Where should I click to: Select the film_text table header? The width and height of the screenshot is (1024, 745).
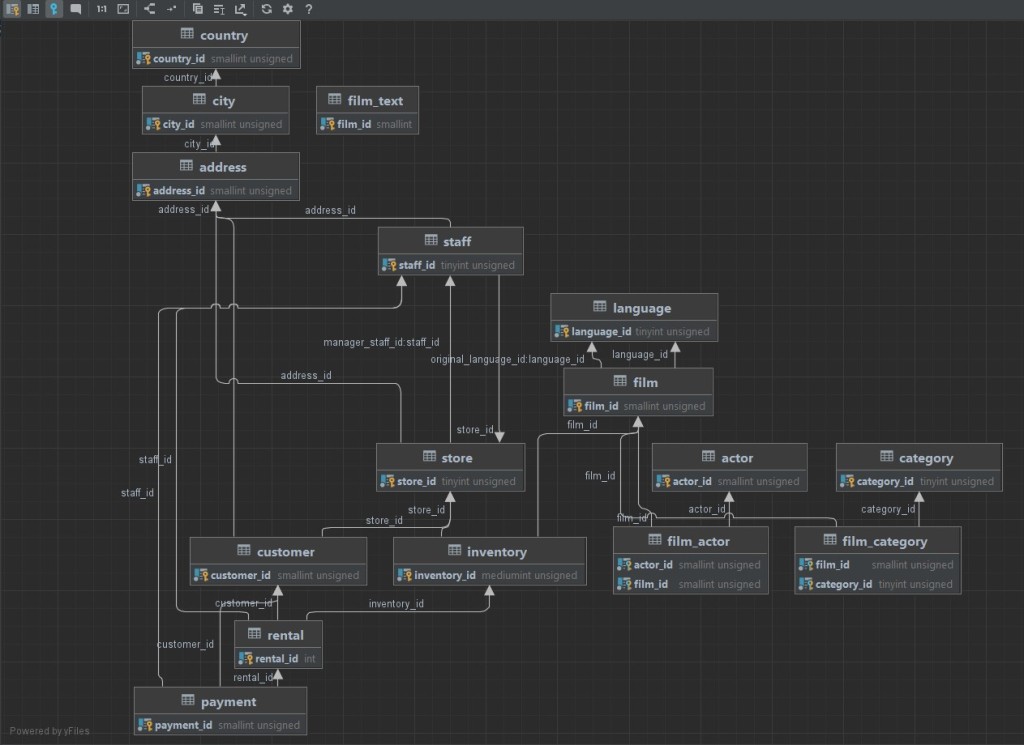point(367,101)
